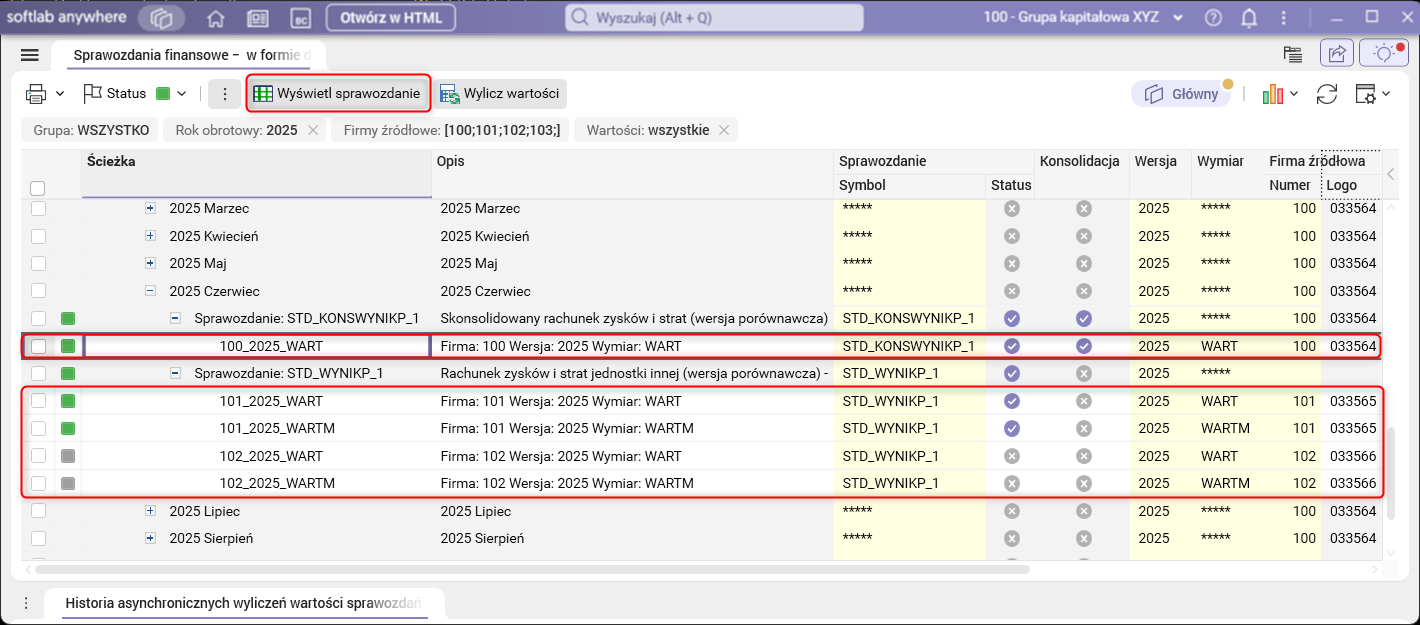This screenshot has width=1420, height=625.
Task: Click Wyświetl sprawozdanie button
Action: [x=338, y=94]
